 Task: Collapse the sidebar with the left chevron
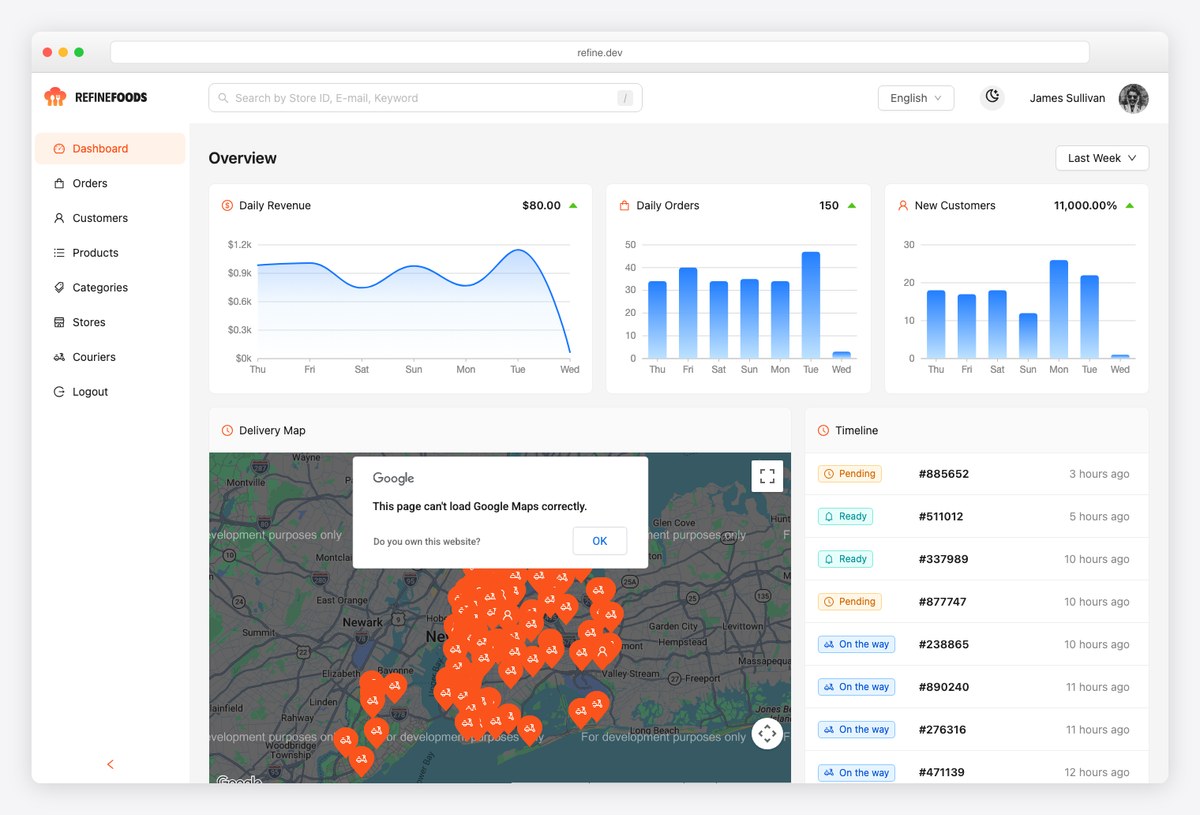click(x=110, y=765)
